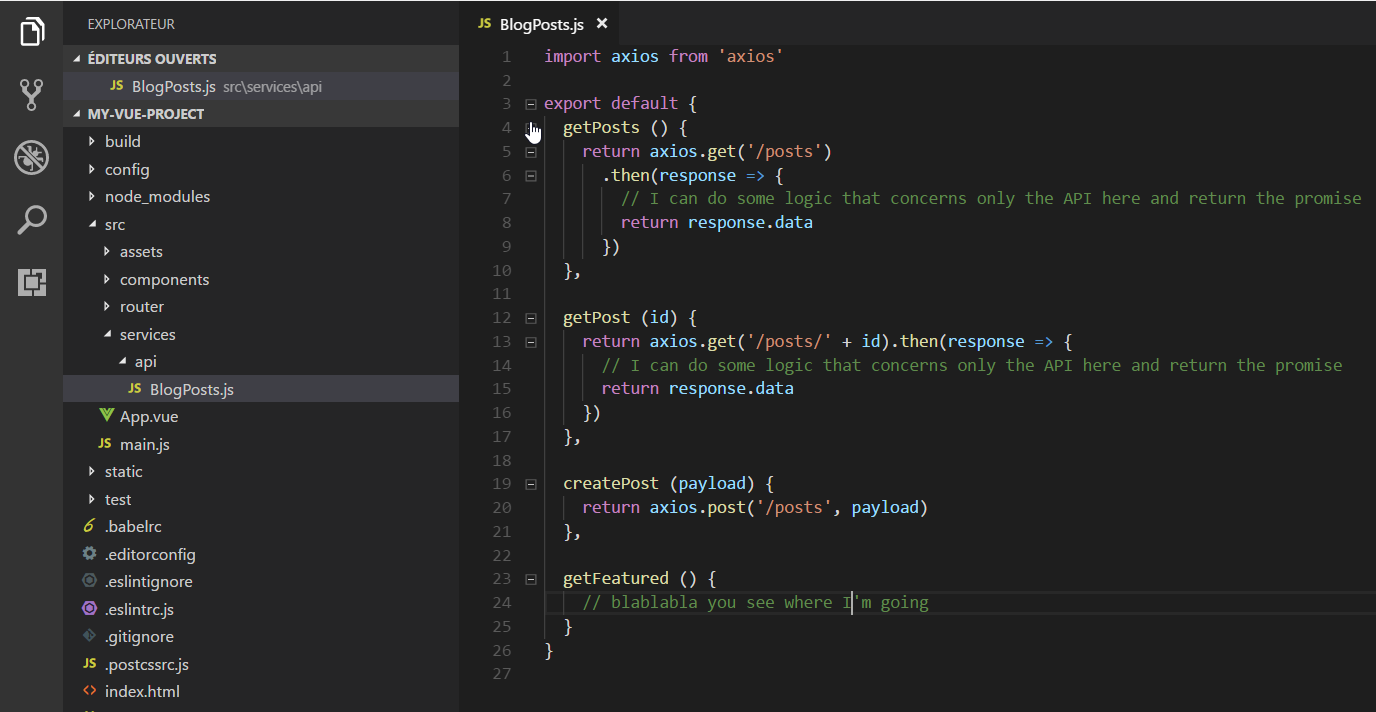This screenshot has height=712, width=1376.
Task: Click the gear icon next to .editorconfig
Action: click(x=88, y=554)
